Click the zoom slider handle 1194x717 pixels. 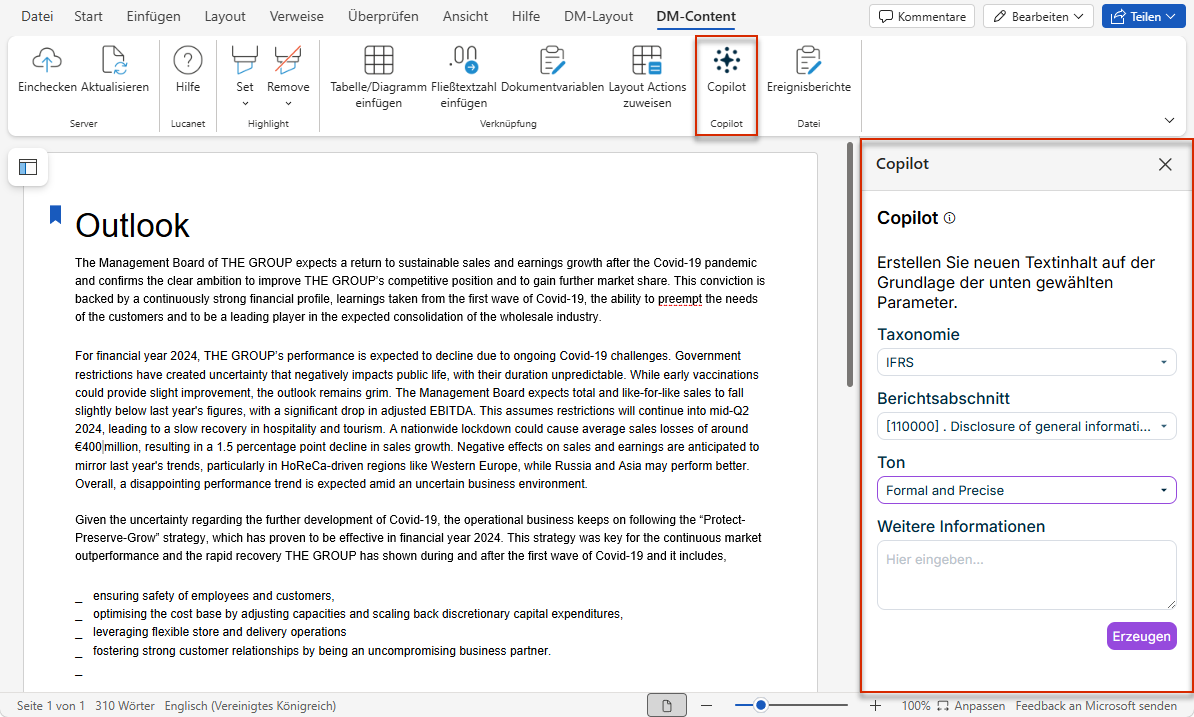coord(760,706)
